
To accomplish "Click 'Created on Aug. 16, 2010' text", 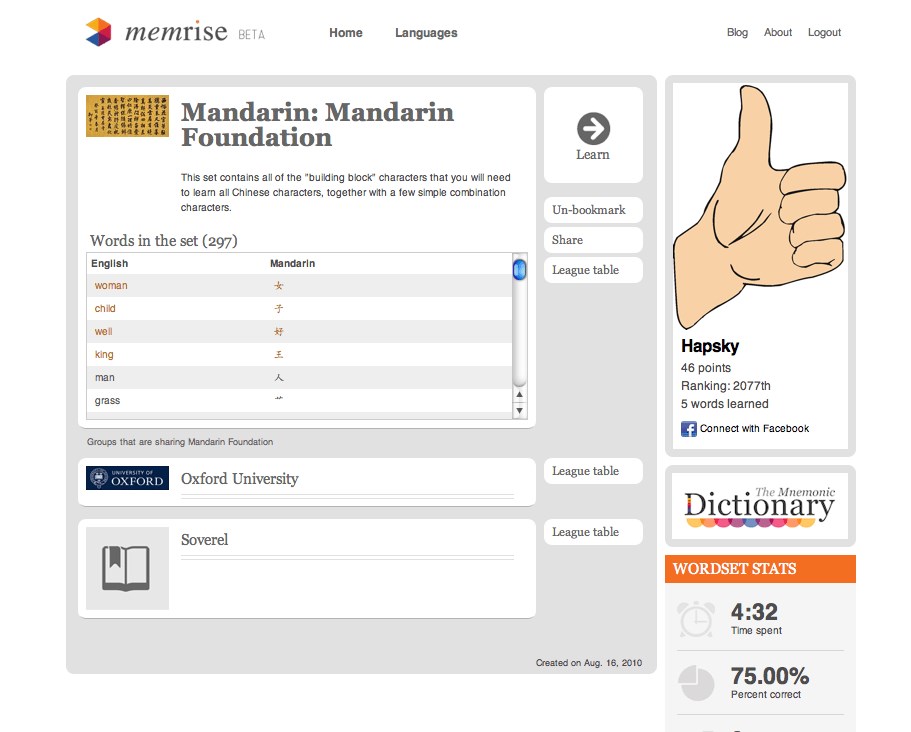I will click(589, 663).
